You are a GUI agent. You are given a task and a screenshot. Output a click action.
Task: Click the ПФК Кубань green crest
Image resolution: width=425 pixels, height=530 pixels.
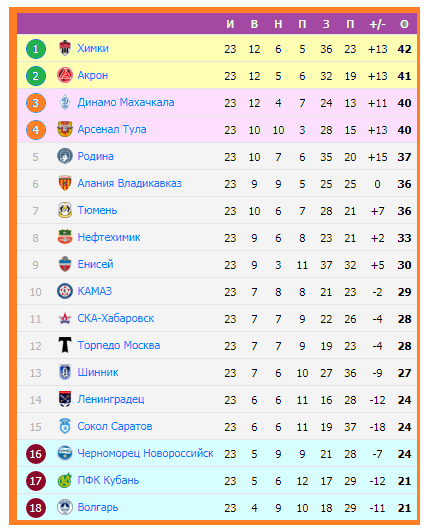[x=65, y=480]
